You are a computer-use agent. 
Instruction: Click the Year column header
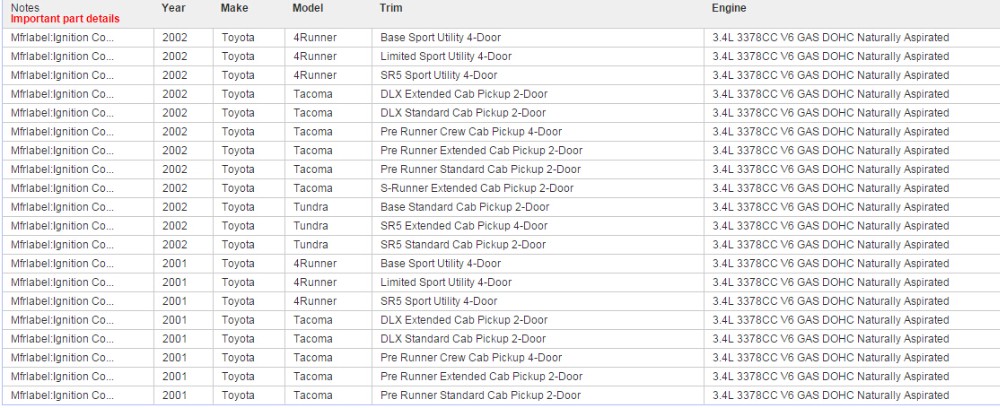(x=173, y=8)
